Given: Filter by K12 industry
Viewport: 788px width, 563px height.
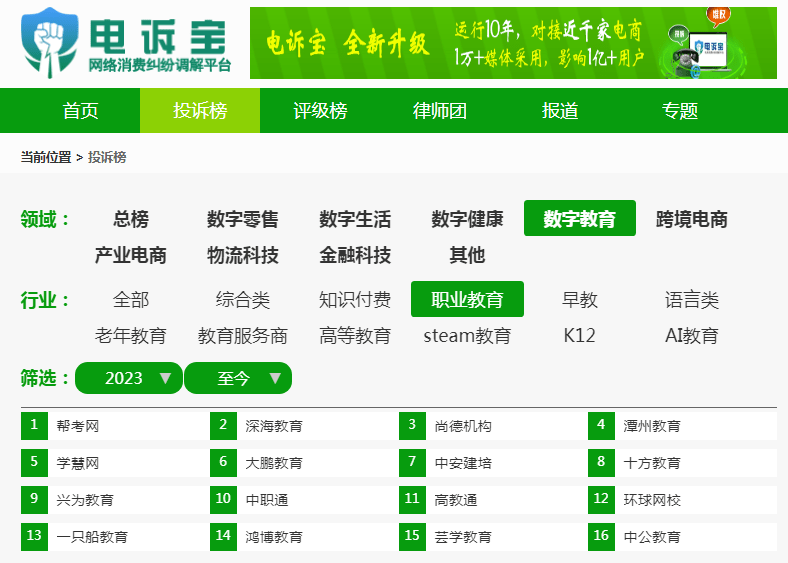Looking at the screenshot, I should pyautogui.click(x=579, y=335).
